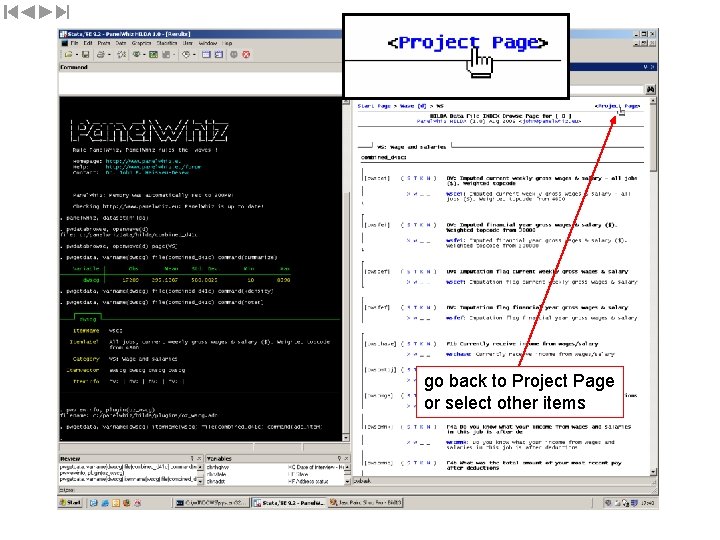720x540 pixels.
Task: Expand the clock icon dropdown arrow
Action: pos(194,55)
